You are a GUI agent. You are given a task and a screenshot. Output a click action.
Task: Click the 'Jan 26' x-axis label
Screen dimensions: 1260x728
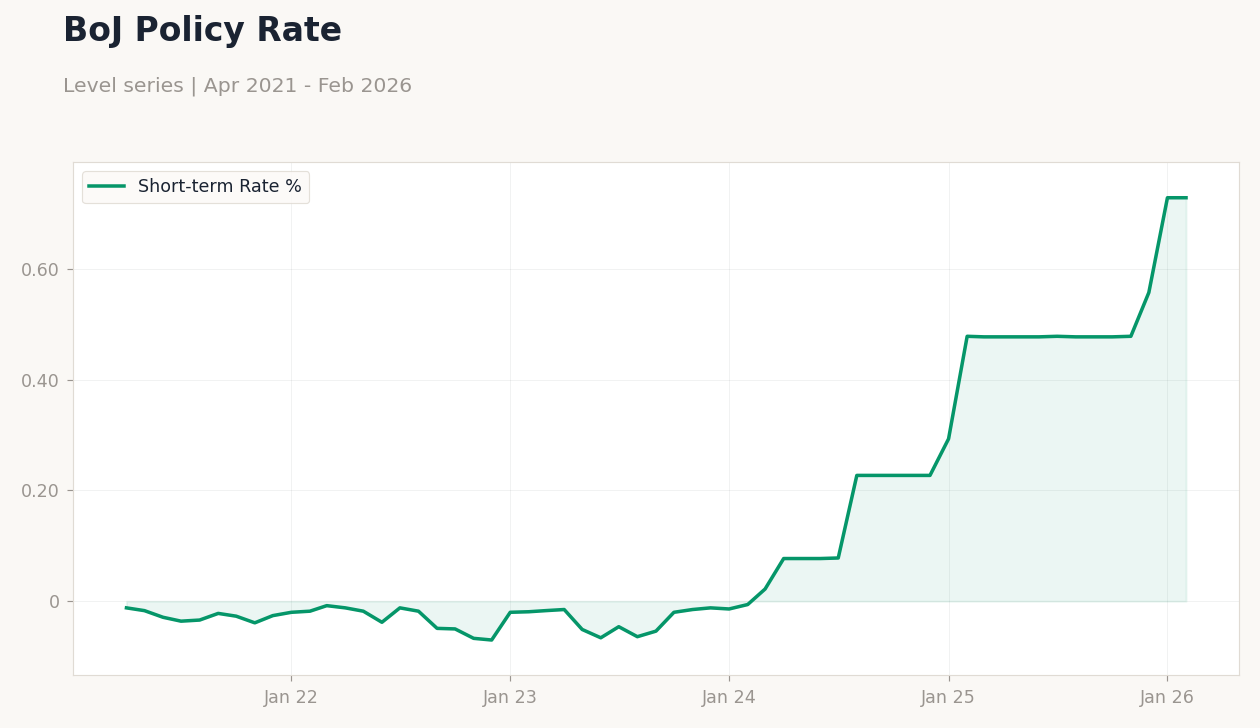(1167, 698)
